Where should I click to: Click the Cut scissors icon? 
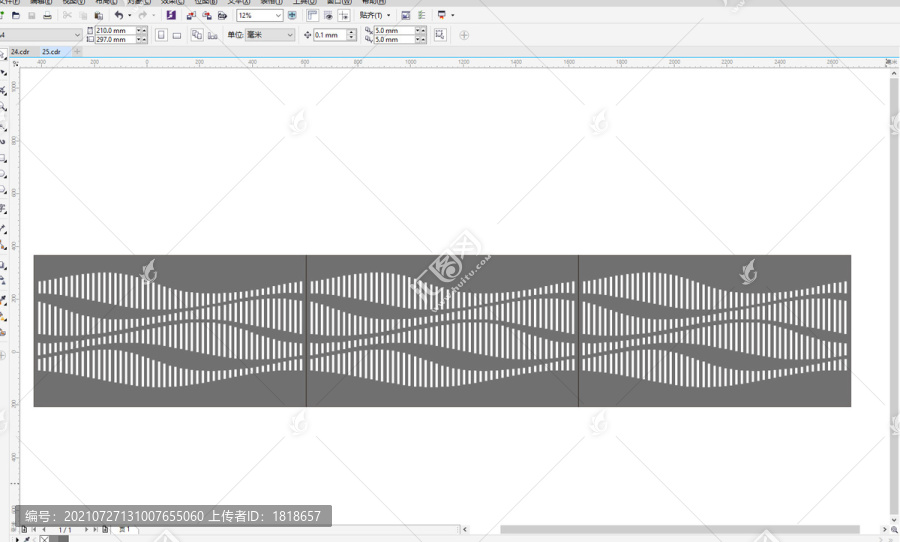point(67,16)
